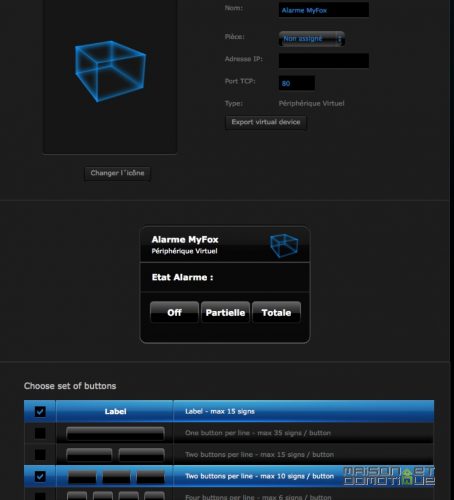Click 'Two buttons per line - max 15 signs' text
This screenshot has width=454, height=500.
[x=259, y=454]
